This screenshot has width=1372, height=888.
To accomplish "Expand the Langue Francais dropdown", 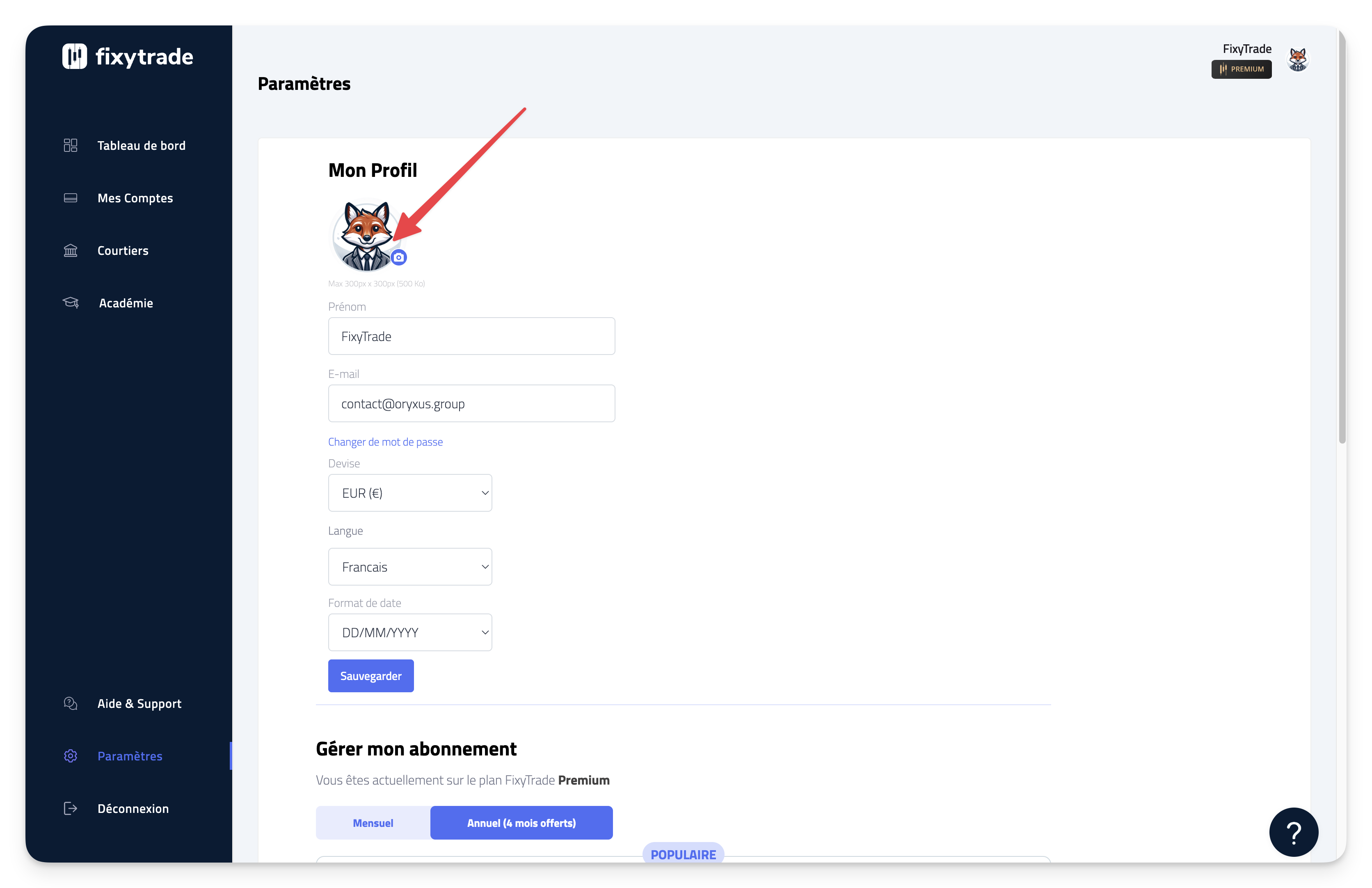I will point(410,567).
